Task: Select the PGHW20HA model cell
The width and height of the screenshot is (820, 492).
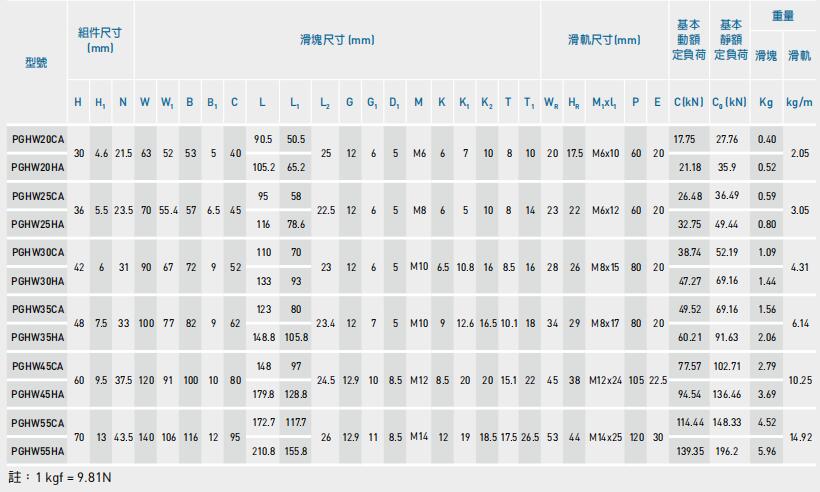Action: (x=37, y=167)
